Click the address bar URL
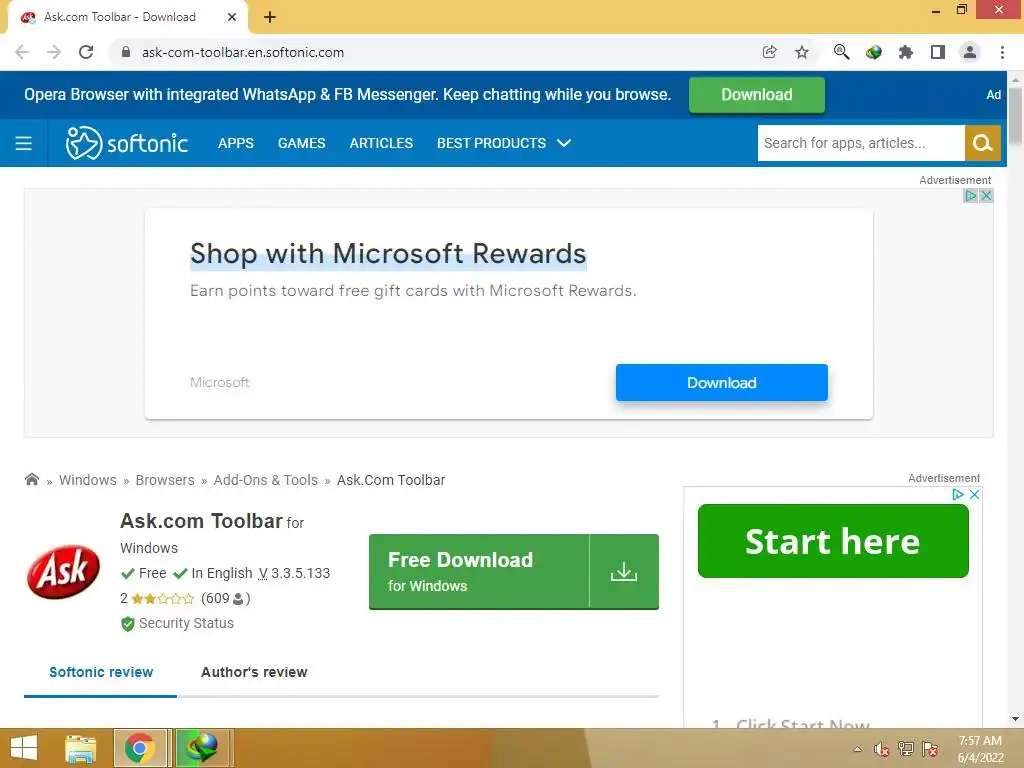1024x768 pixels. click(x=243, y=52)
